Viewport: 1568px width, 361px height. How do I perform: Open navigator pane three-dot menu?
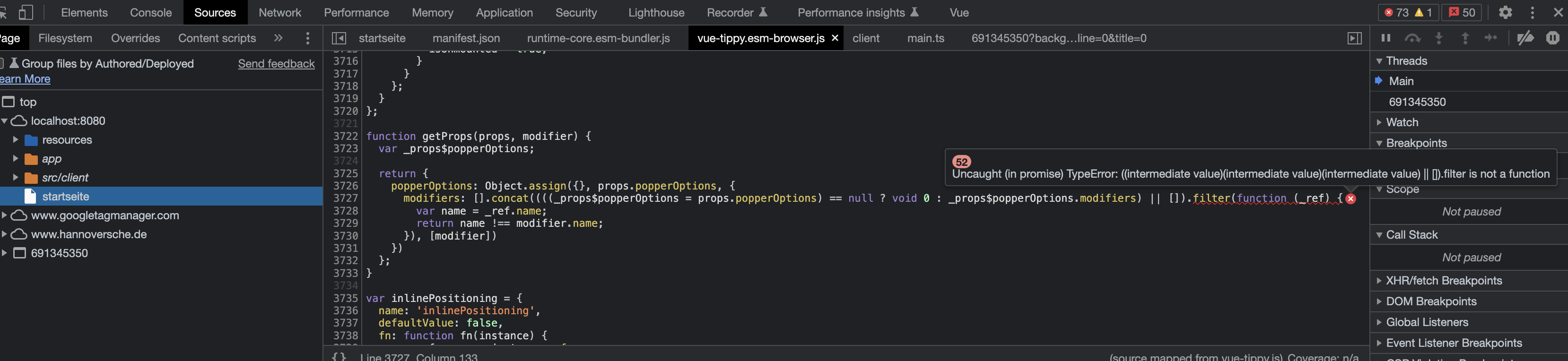tap(307, 38)
